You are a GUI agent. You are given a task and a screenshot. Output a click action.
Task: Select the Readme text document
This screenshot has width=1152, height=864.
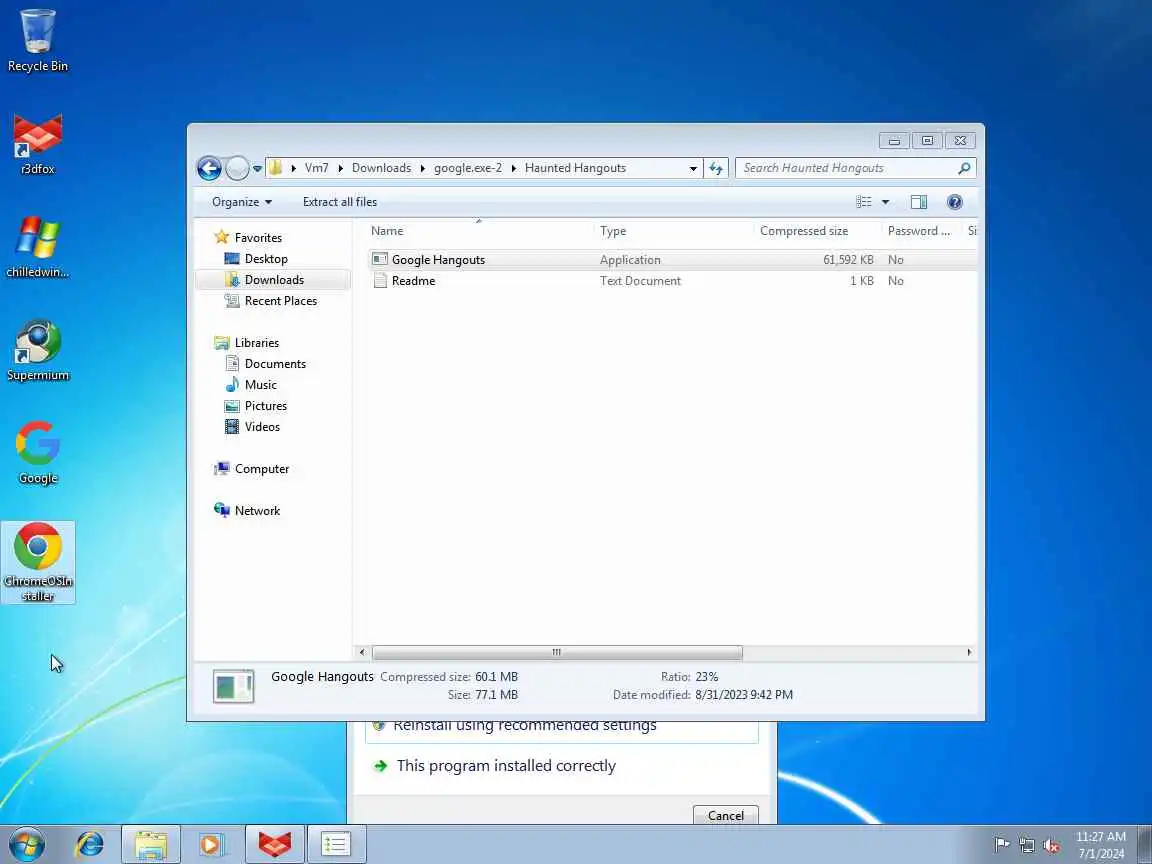tap(413, 281)
